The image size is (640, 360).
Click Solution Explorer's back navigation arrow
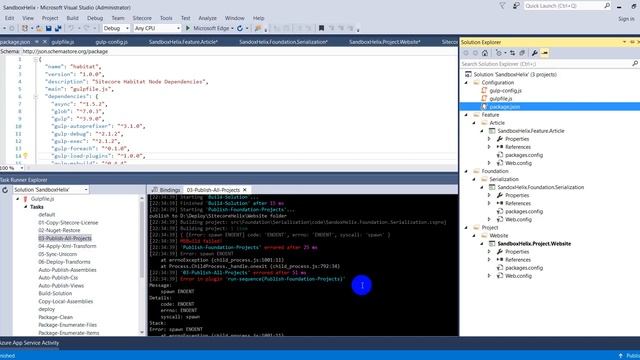click(x=466, y=53)
